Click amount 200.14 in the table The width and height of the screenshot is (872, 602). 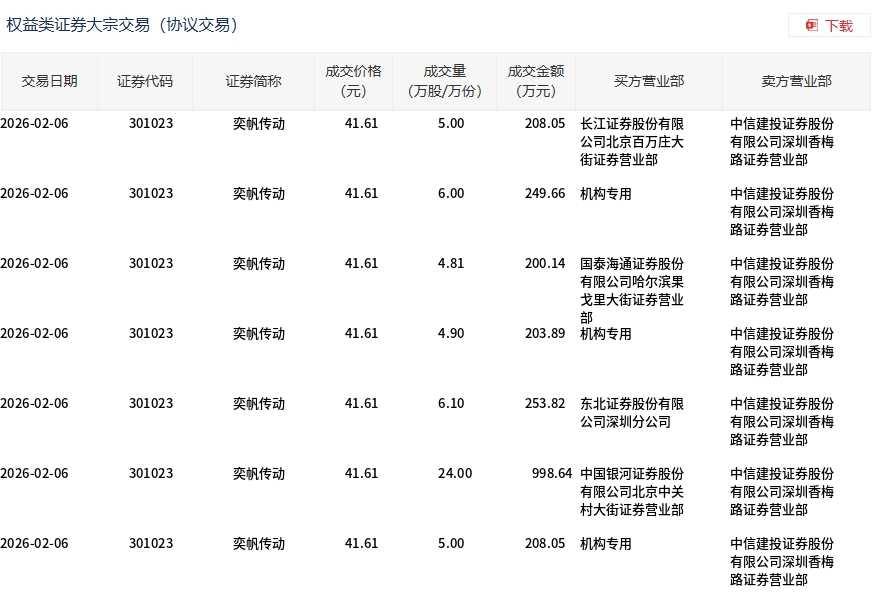click(545, 264)
